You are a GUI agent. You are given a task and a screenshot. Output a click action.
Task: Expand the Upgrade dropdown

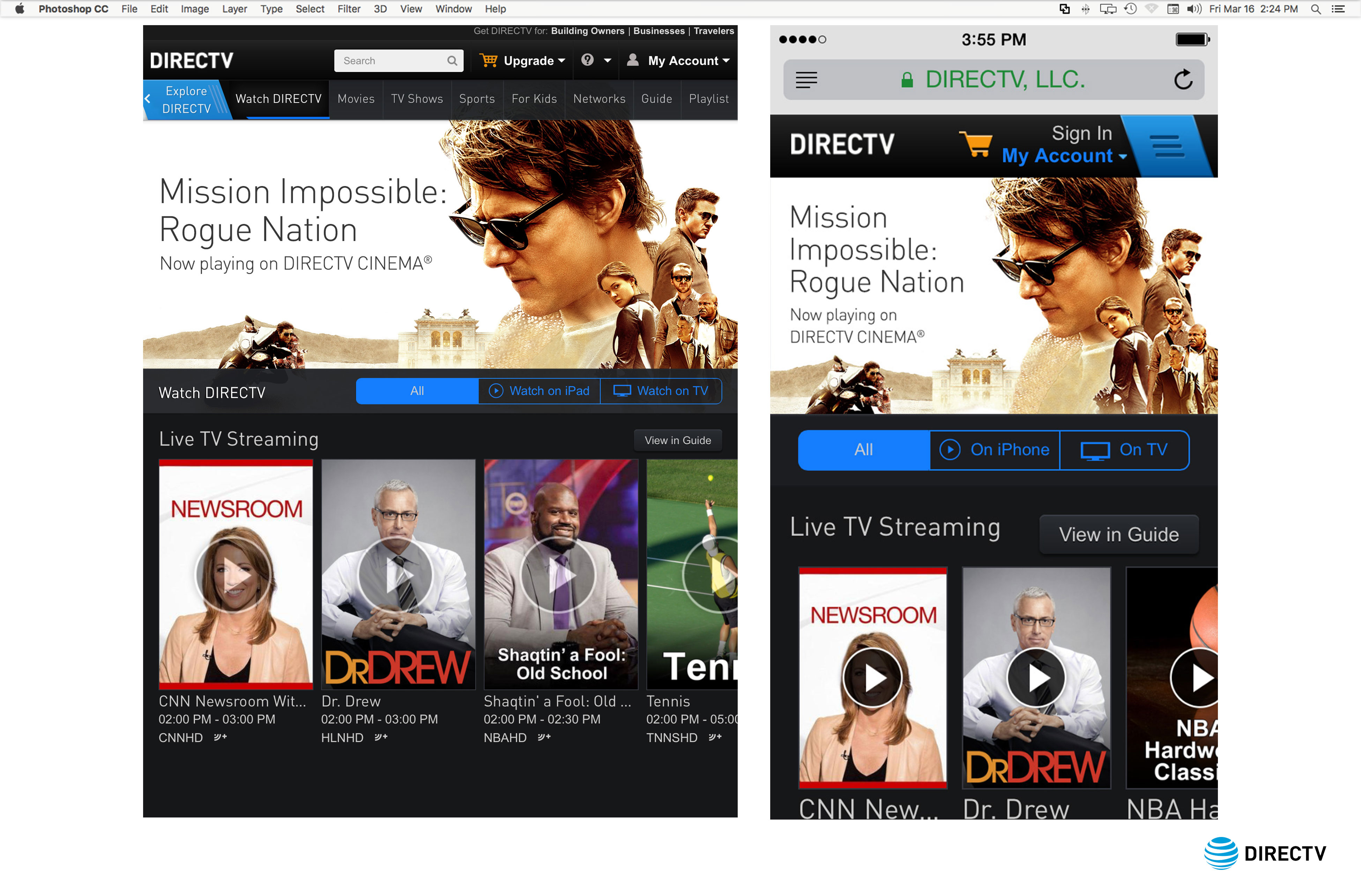pyautogui.click(x=561, y=61)
